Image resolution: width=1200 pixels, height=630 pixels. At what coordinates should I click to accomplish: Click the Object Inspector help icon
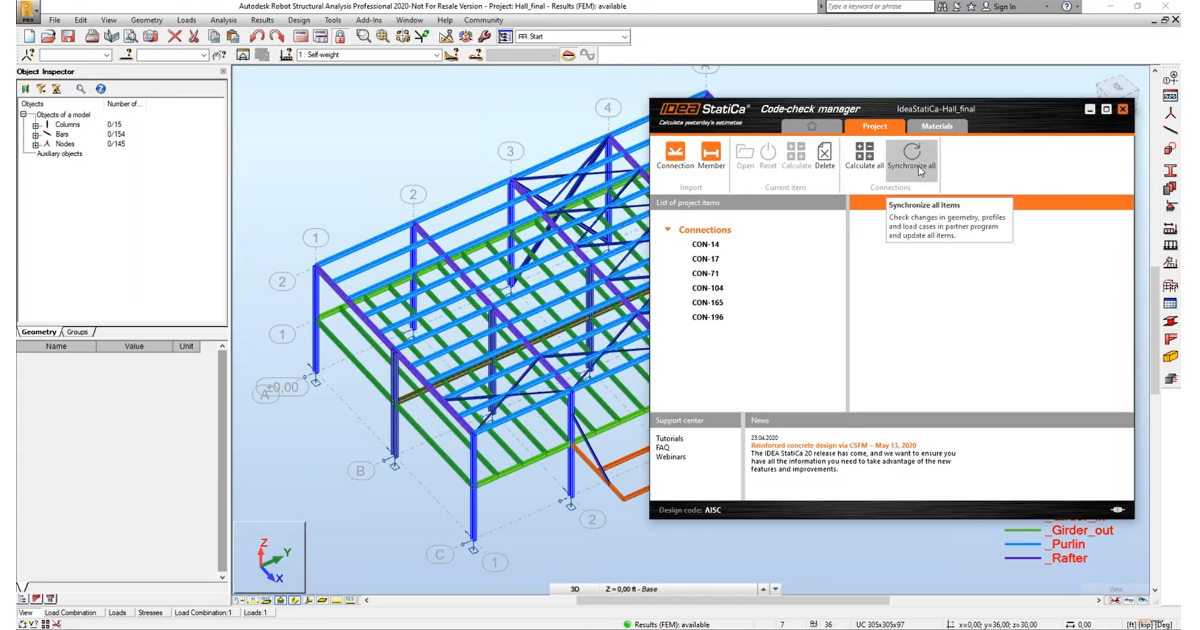point(100,89)
